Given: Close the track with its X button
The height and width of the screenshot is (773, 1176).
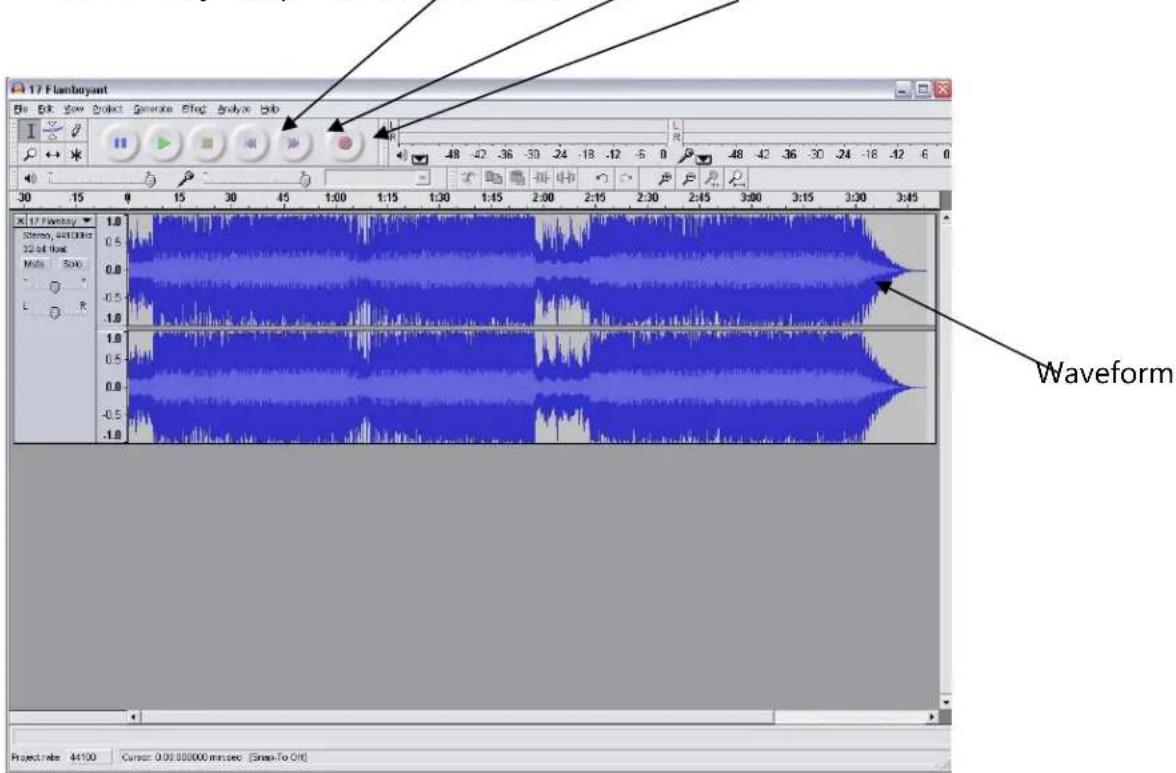Looking at the screenshot, I should [x=20, y=221].
